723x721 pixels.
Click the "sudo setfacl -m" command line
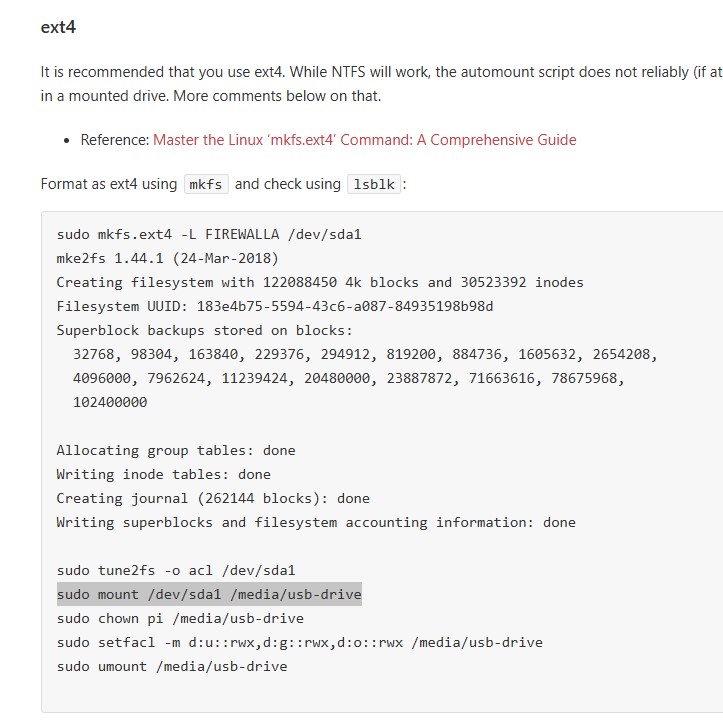point(299,642)
